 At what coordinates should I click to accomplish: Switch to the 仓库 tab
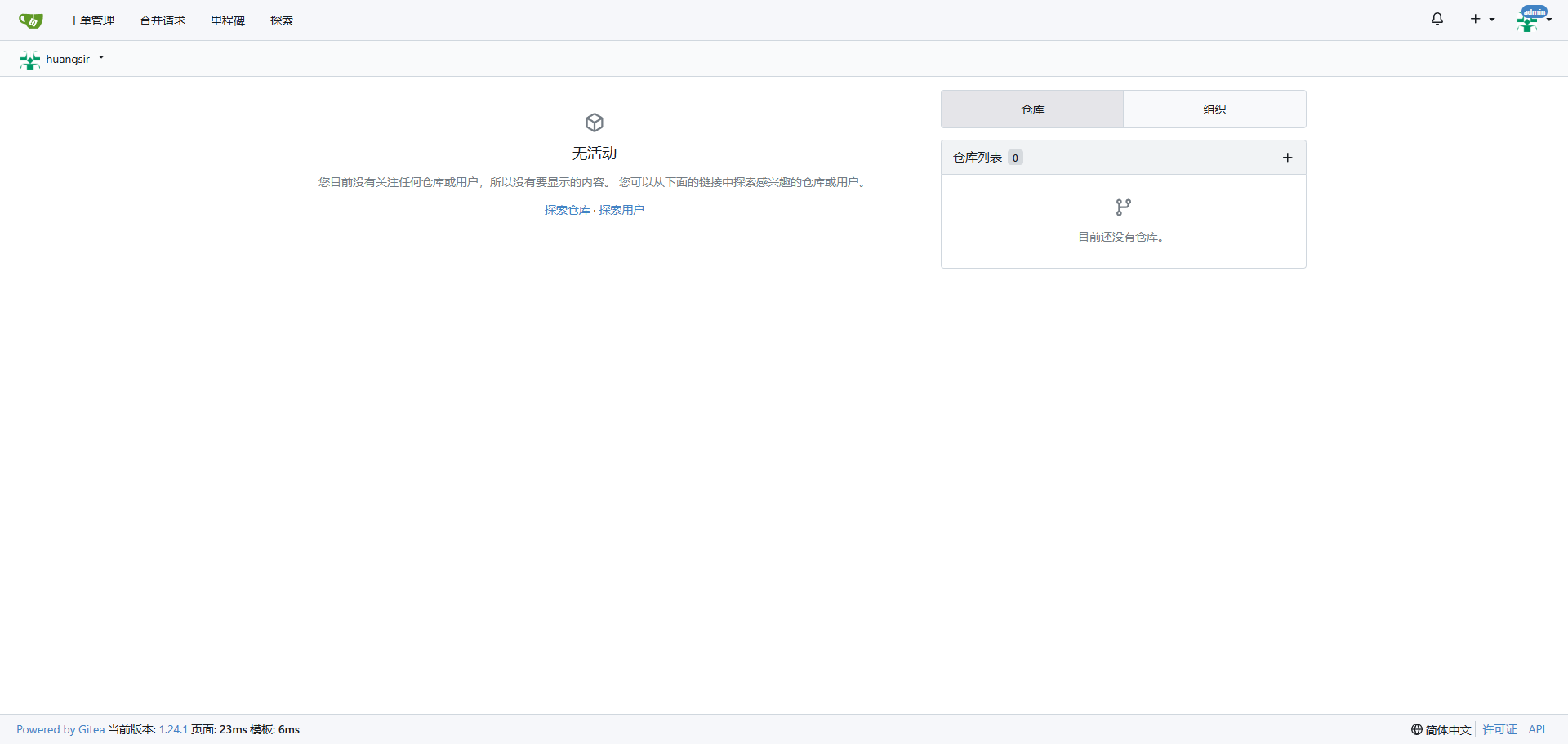click(1032, 109)
